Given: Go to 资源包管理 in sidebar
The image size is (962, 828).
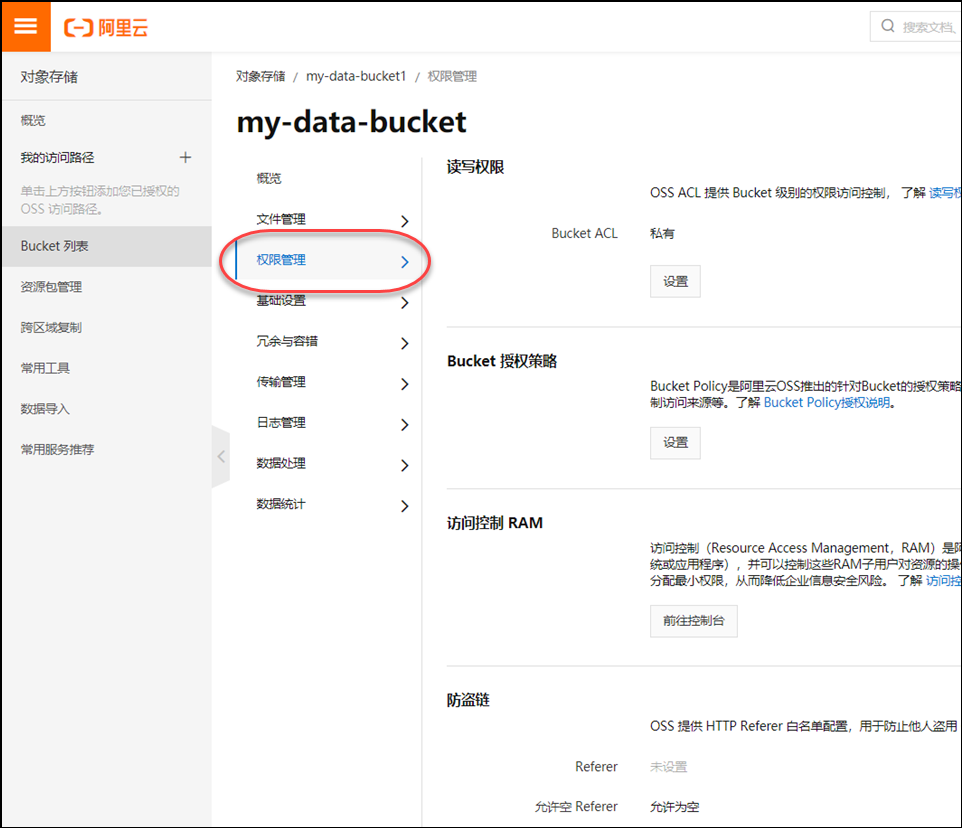Looking at the screenshot, I should pos(52,287).
